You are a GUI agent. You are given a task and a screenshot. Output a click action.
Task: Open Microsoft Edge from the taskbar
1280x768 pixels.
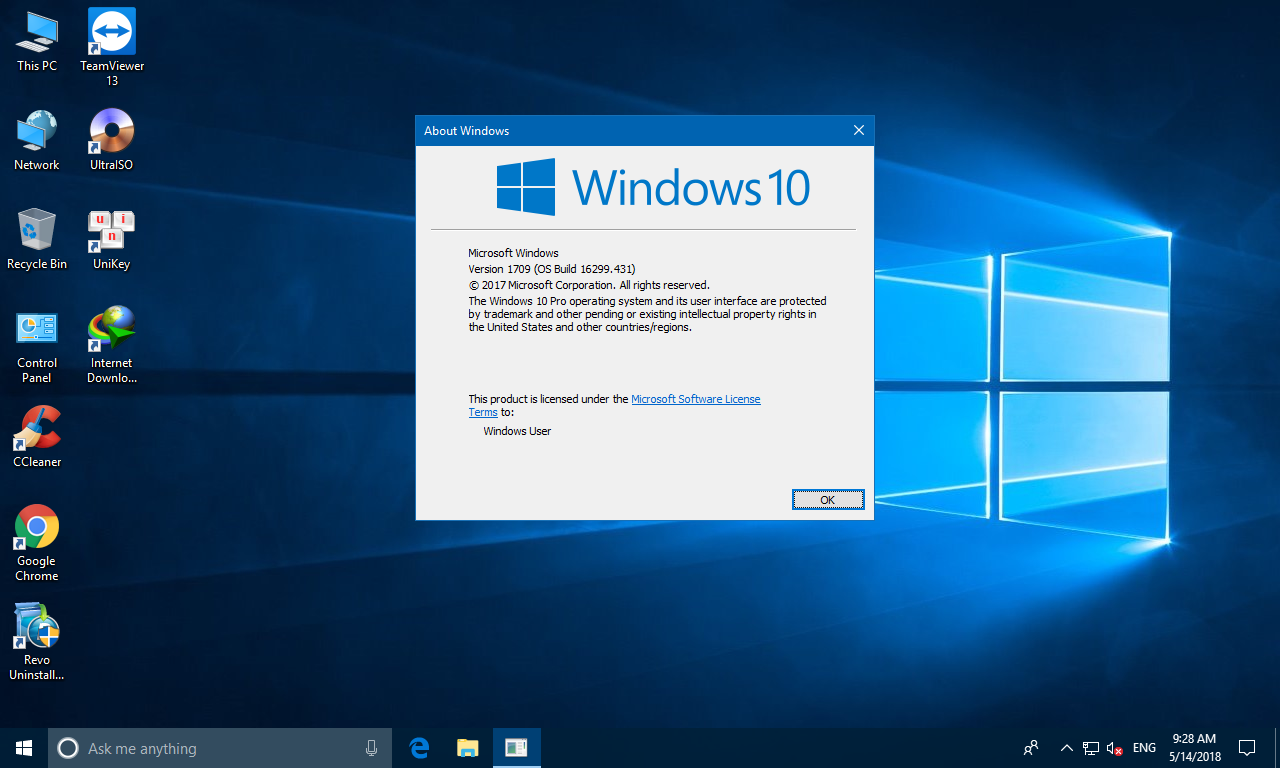point(420,748)
